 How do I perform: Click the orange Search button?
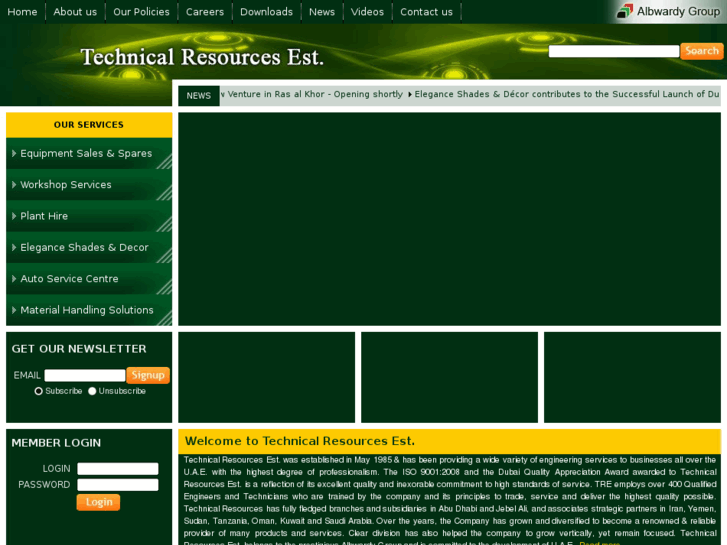(x=702, y=51)
